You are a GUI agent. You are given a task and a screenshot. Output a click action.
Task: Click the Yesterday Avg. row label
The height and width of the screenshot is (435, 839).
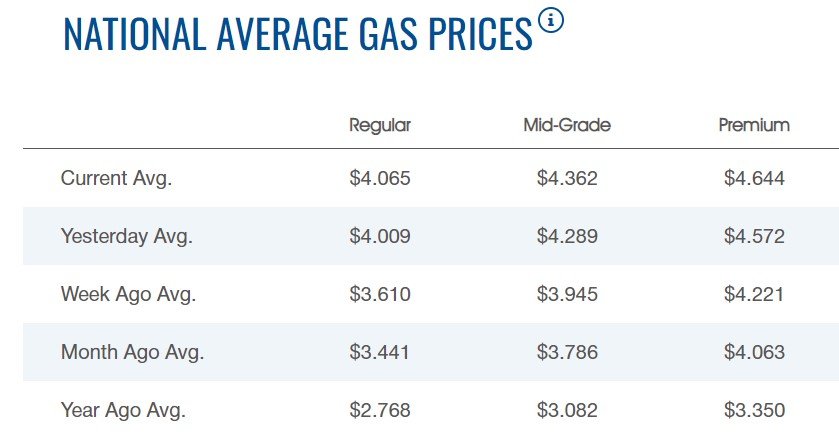pyautogui.click(x=127, y=237)
